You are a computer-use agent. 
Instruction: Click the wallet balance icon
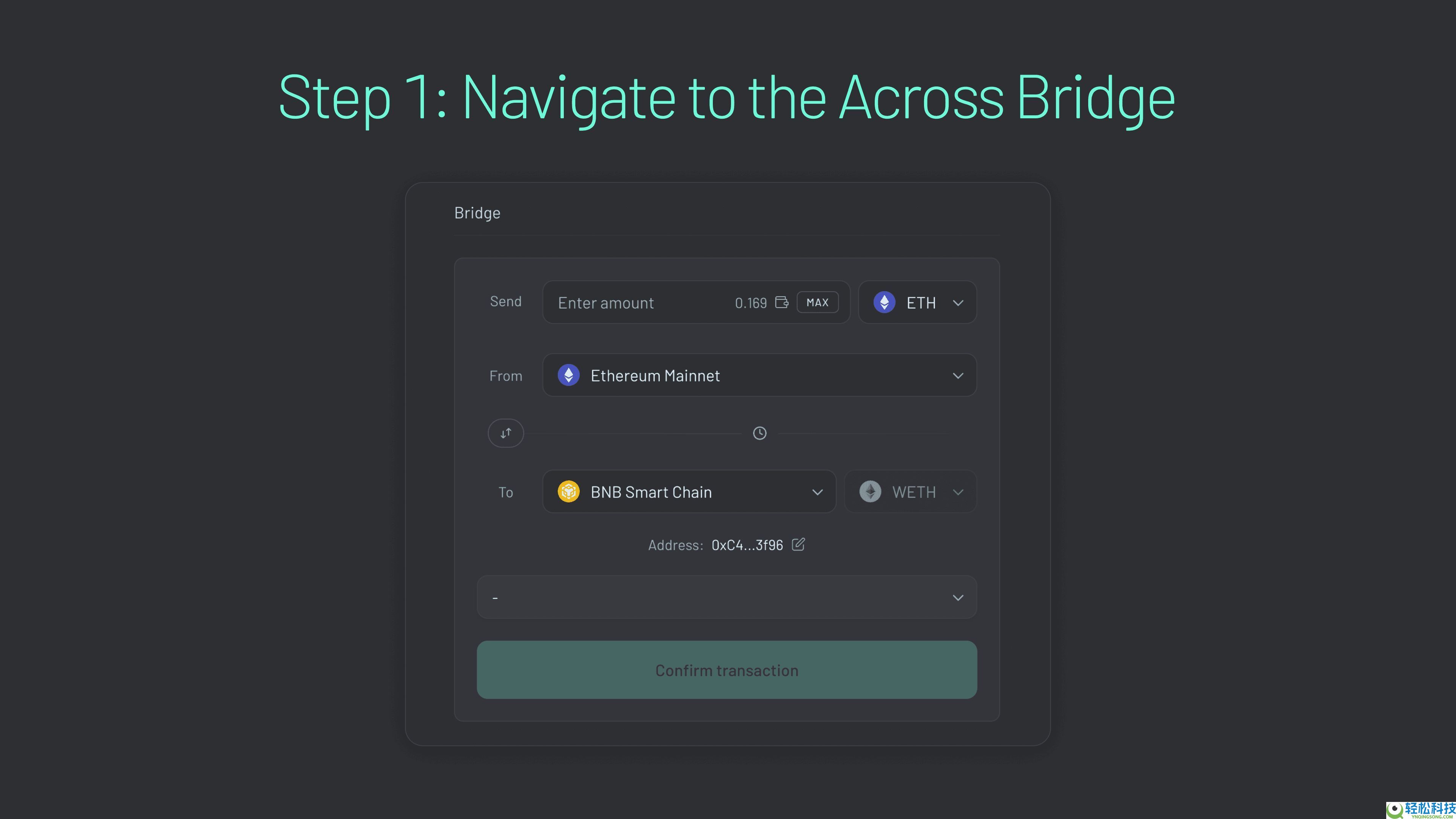782,303
